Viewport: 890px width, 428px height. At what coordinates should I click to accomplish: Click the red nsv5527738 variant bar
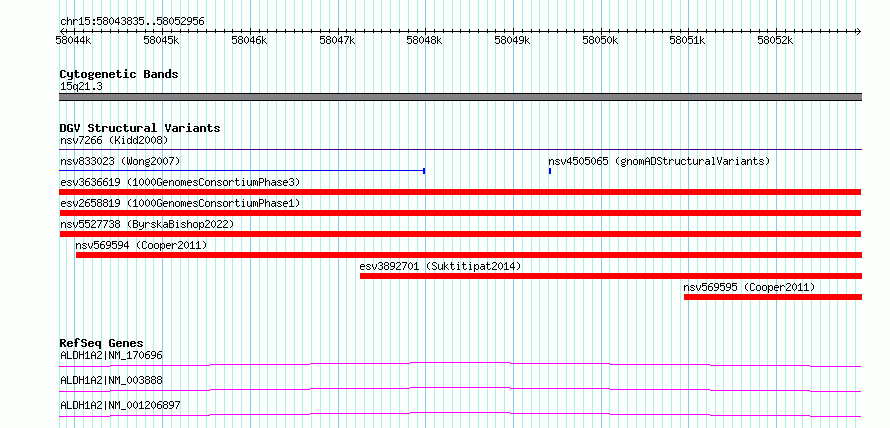pos(460,234)
